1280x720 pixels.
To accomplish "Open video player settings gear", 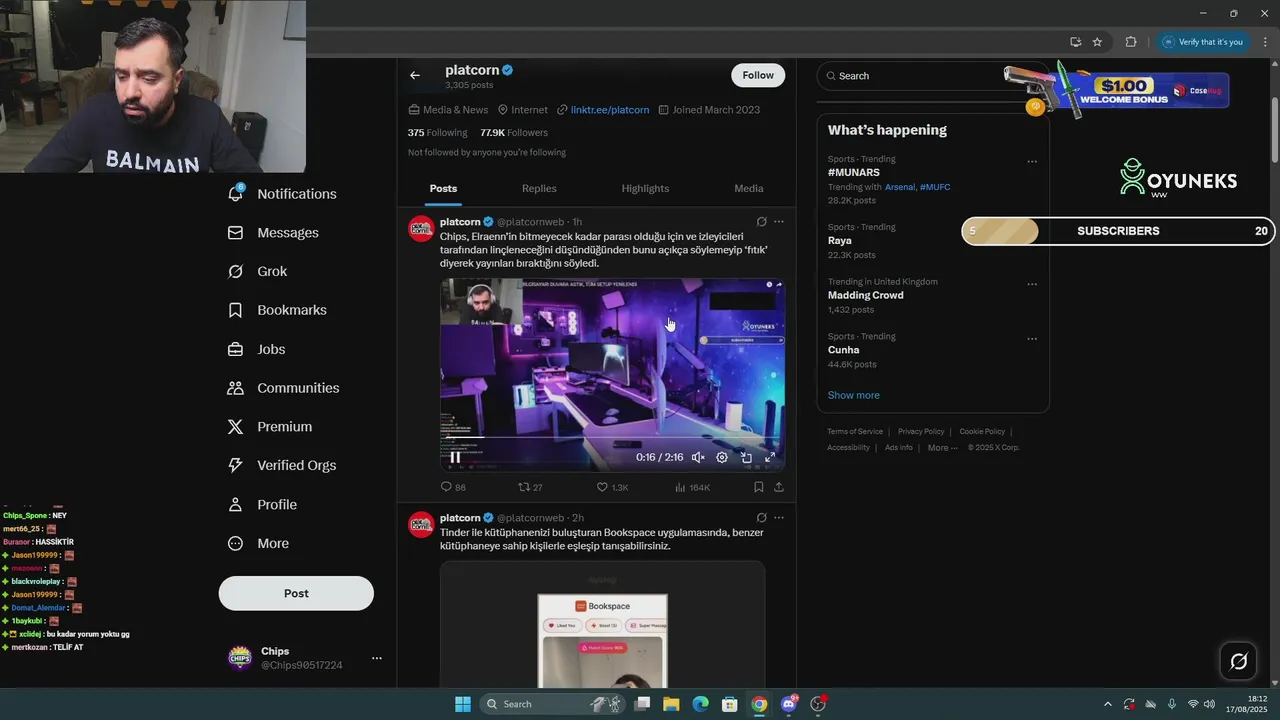I will (x=722, y=457).
